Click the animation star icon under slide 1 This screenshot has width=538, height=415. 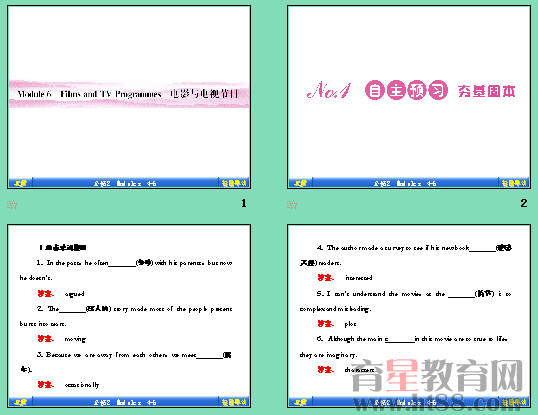12,204
